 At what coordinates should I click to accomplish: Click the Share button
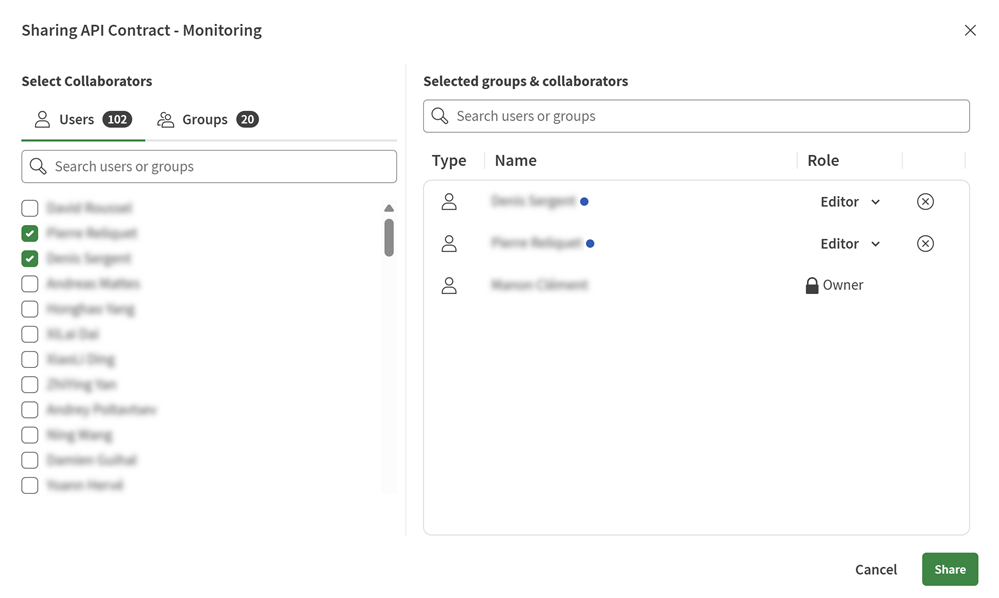(x=949, y=569)
